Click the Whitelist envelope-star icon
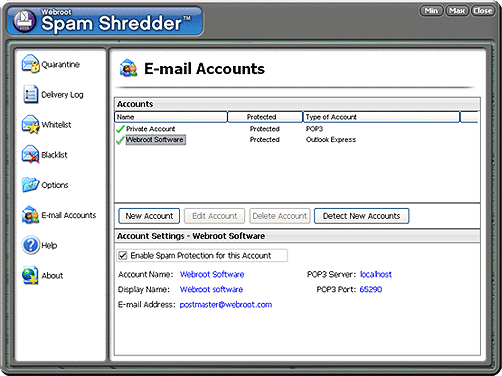 coord(31,124)
